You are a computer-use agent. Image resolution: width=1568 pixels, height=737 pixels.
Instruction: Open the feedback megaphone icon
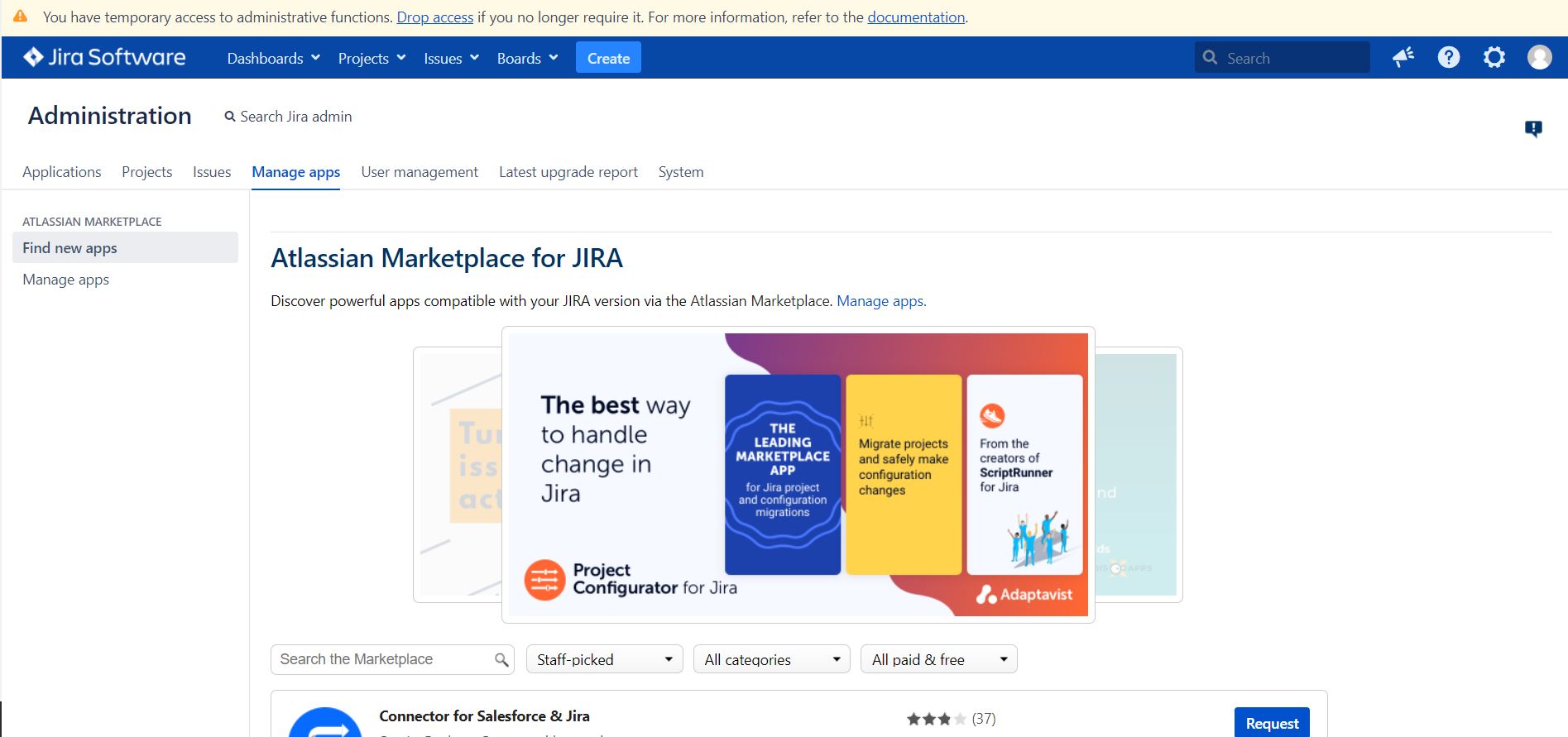pos(1403,57)
